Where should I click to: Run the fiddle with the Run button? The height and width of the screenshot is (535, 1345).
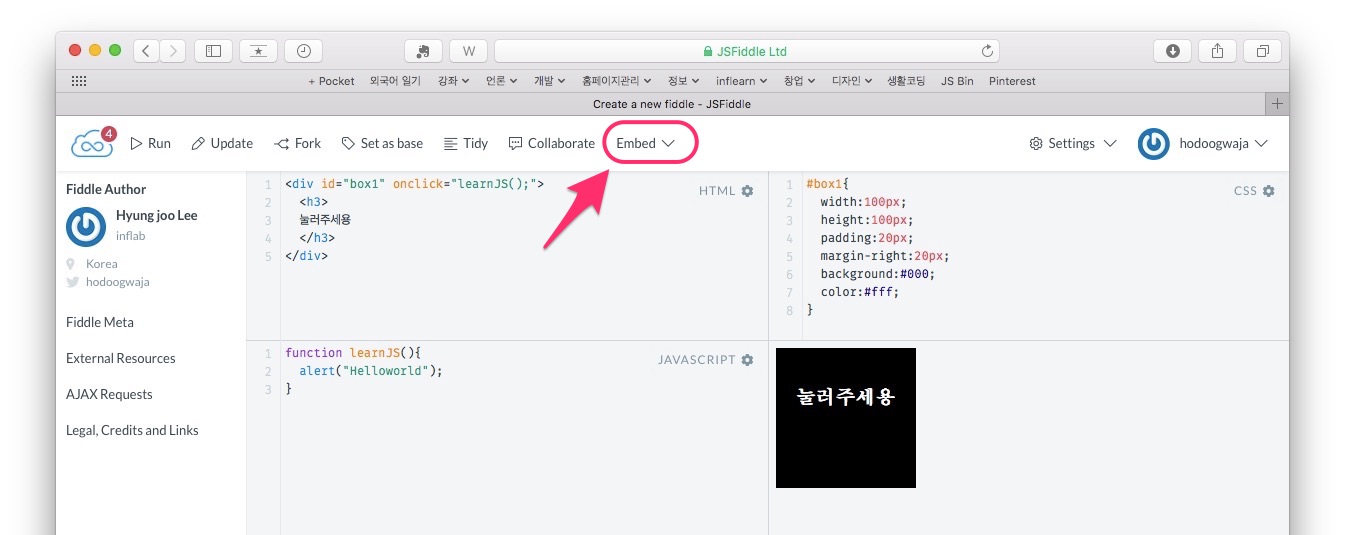[x=150, y=143]
